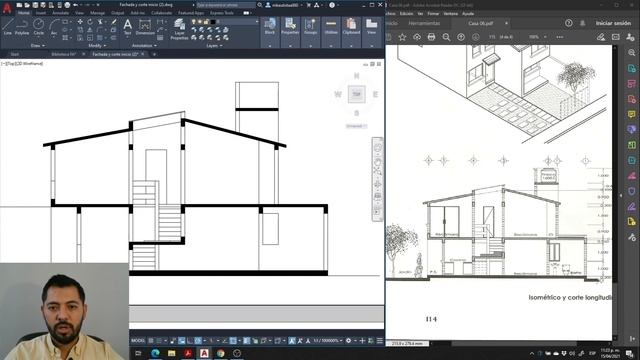Open the Unnamed UCS dropdown below ViewCube

click(x=356, y=126)
